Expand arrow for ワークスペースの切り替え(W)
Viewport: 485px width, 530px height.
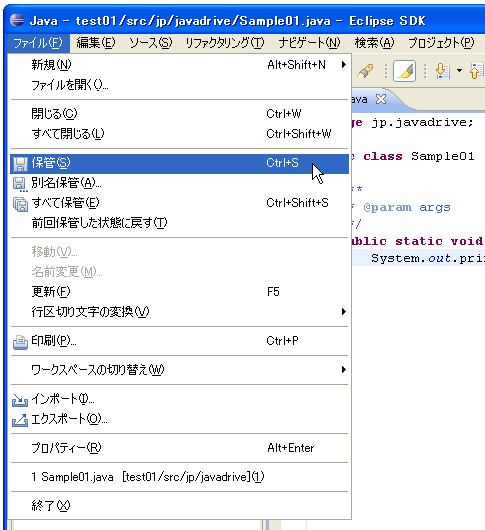(x=343, y=370)
